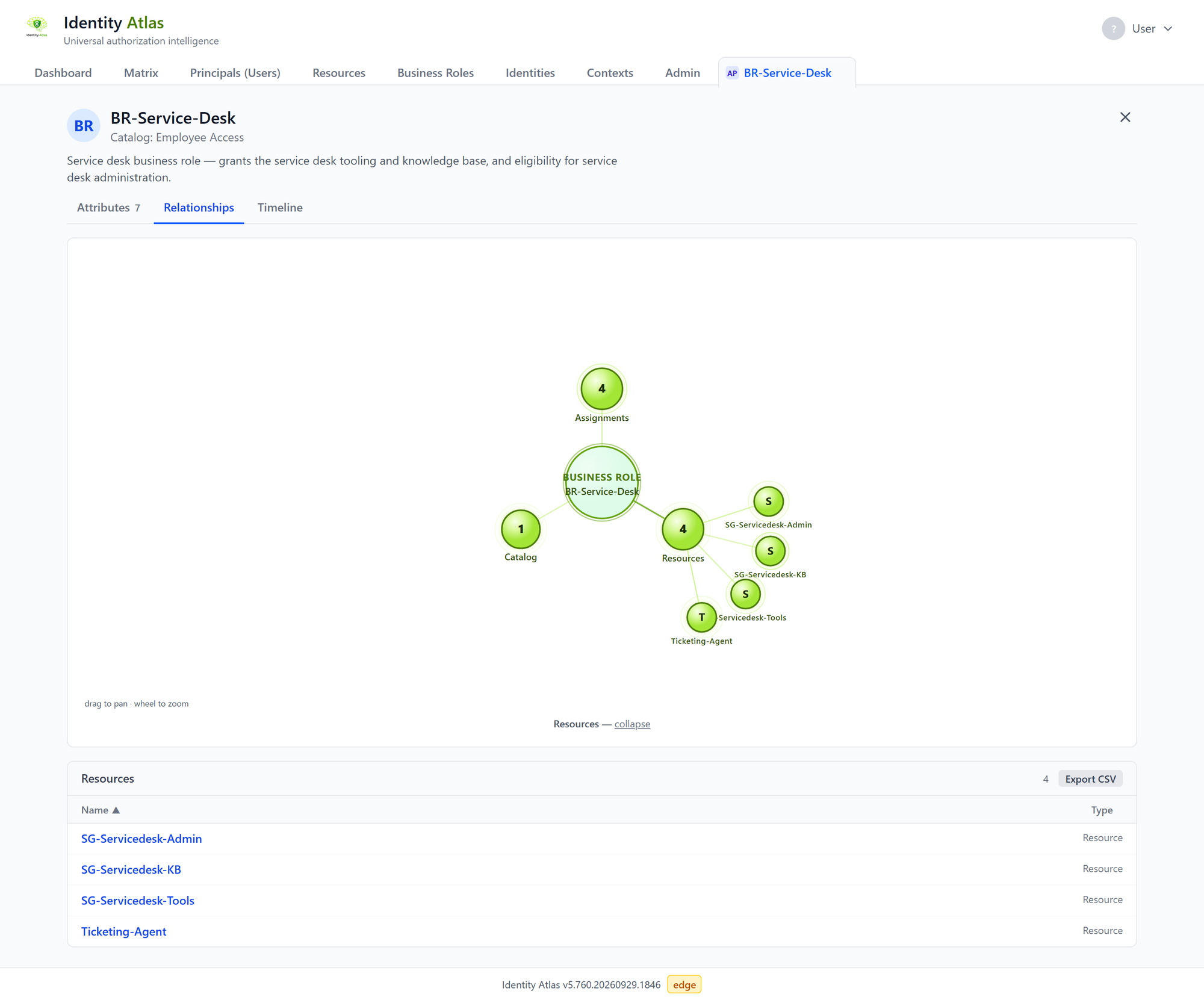The image size is (1204, 1000).
Task: Click the version text in footer
Action: pyautogui.click(x=582, y=985)
